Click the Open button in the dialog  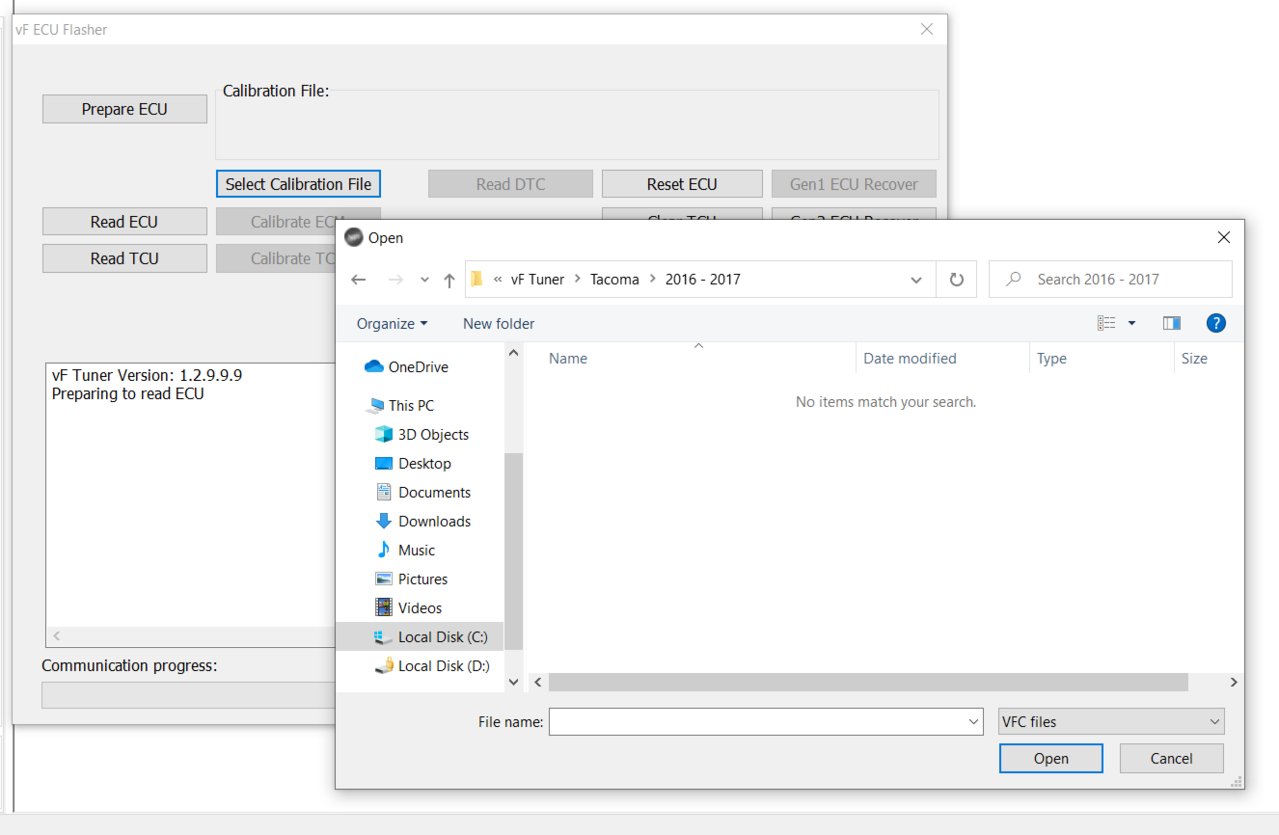1051,758
